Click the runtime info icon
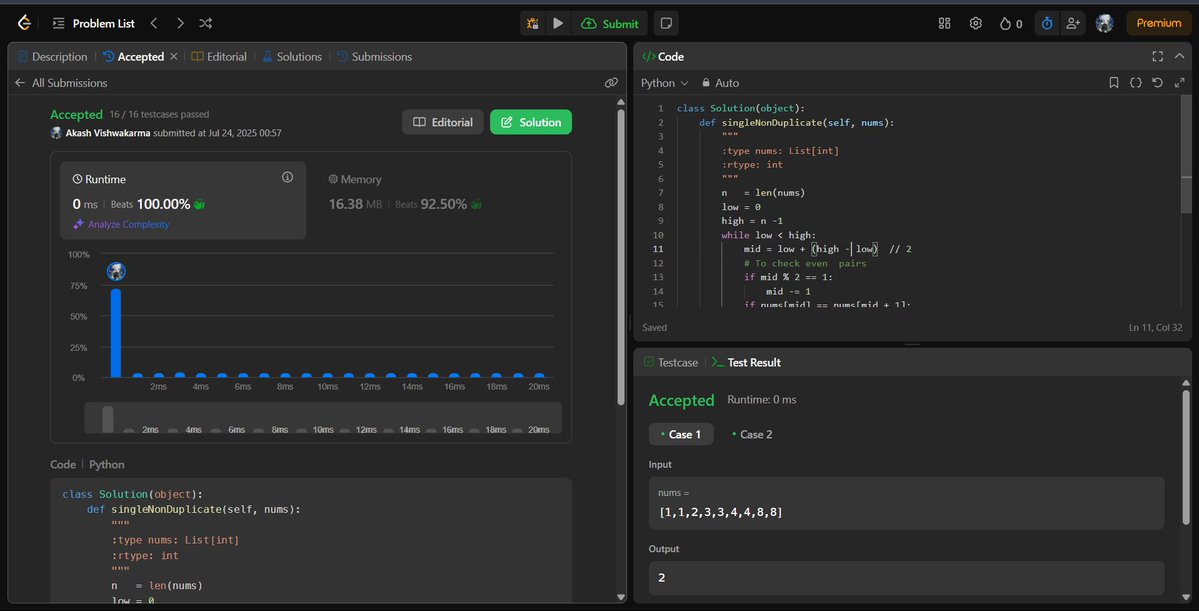1199x611 pixels. 288,177
